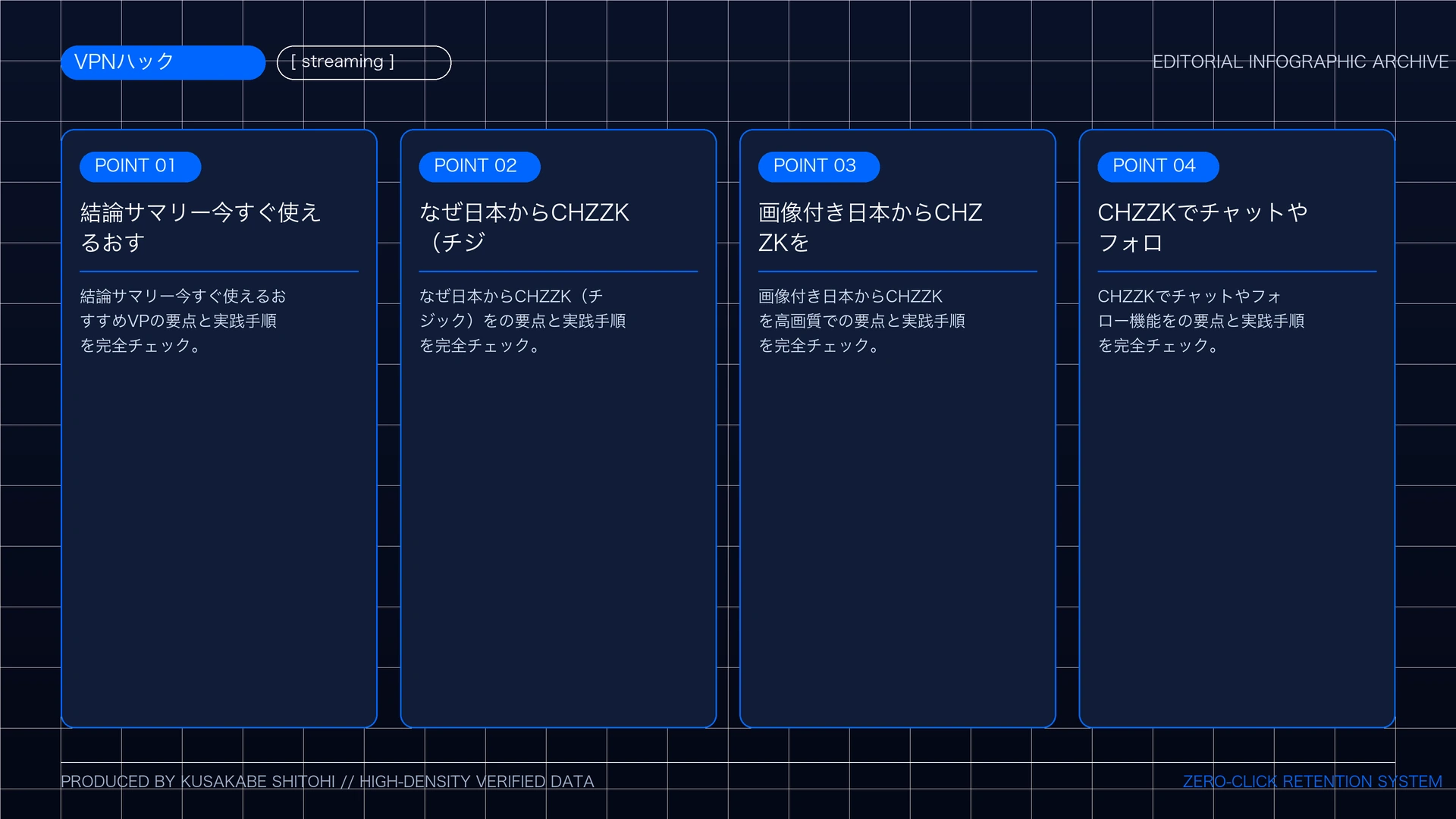Click PRODUCED BY KUSAKABE SHITOHI footer text

328,782
